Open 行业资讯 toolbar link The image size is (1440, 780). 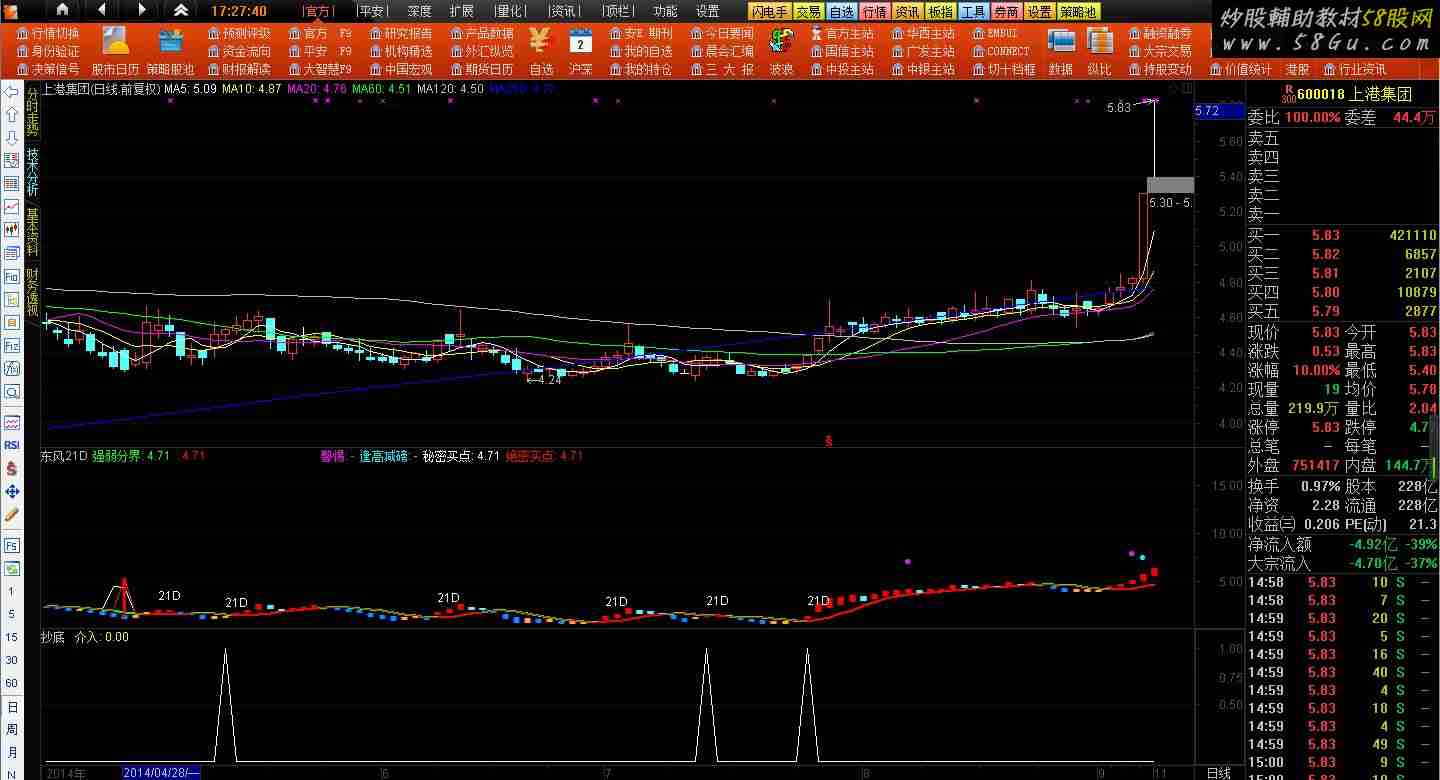(1355, 69)
